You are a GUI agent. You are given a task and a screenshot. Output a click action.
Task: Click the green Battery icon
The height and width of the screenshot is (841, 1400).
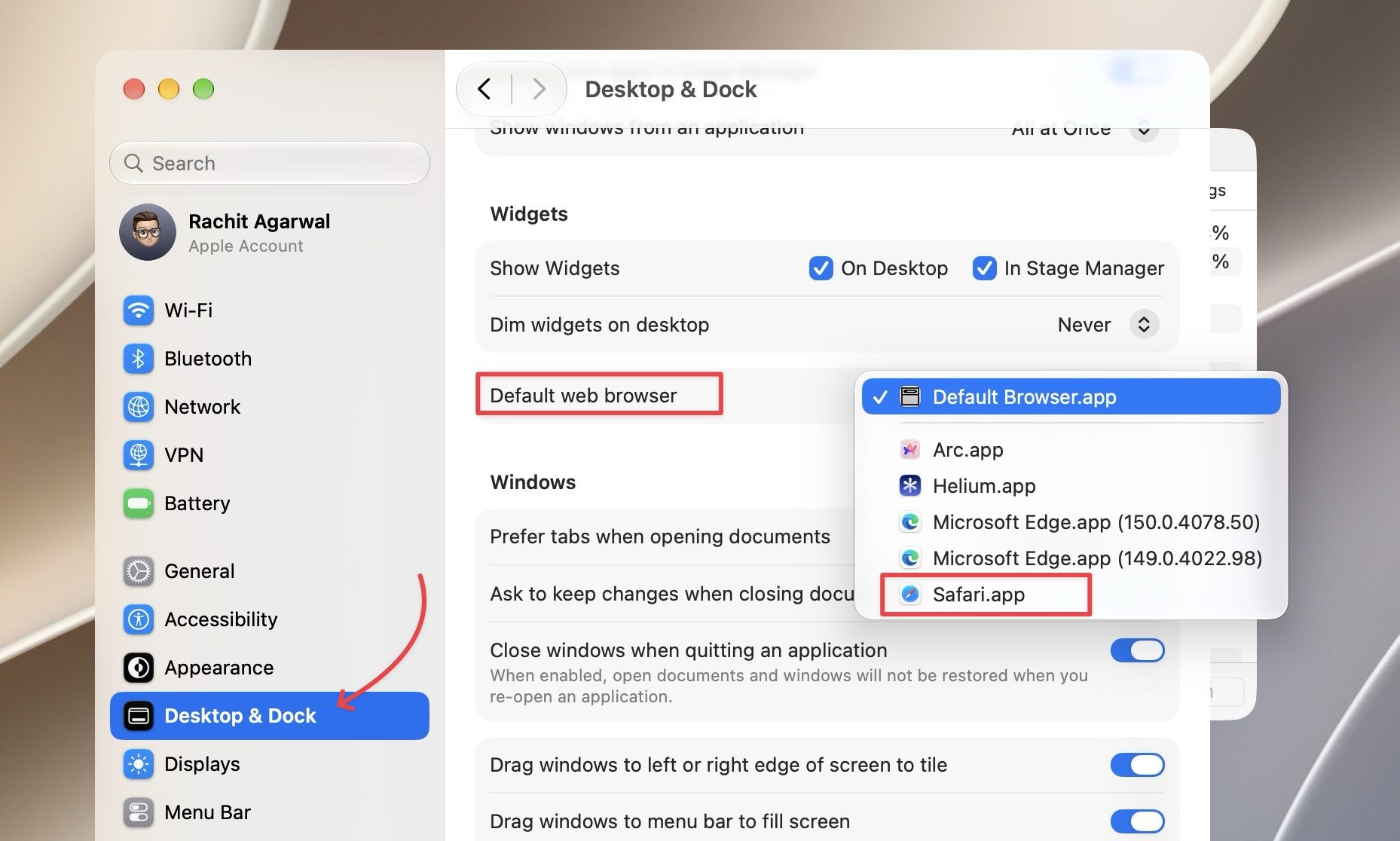139,503
